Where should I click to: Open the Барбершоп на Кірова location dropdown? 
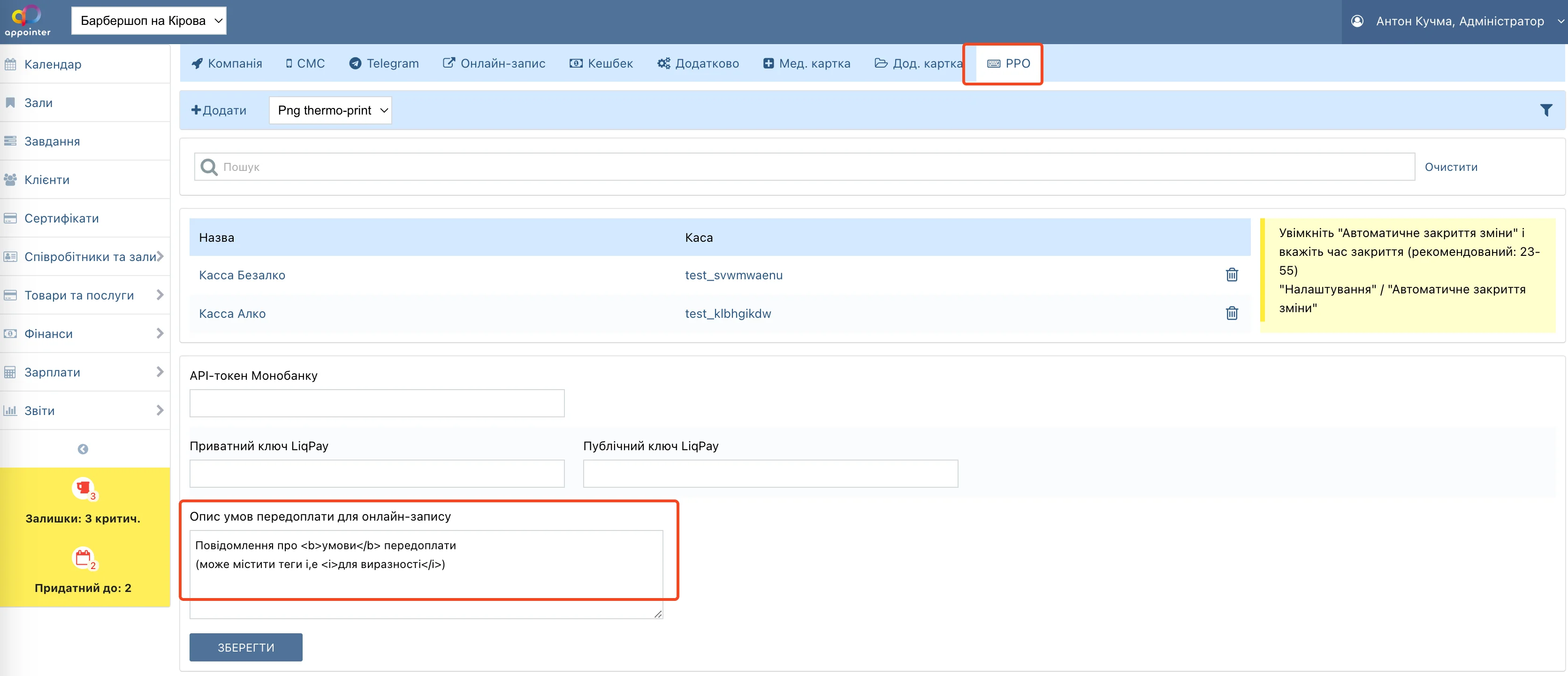coord(149,21)
